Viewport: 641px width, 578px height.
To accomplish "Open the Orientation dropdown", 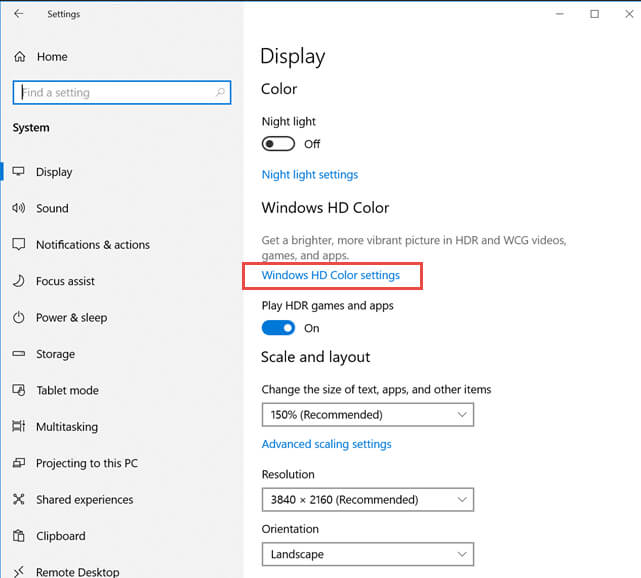I will [x=368, y=554].
